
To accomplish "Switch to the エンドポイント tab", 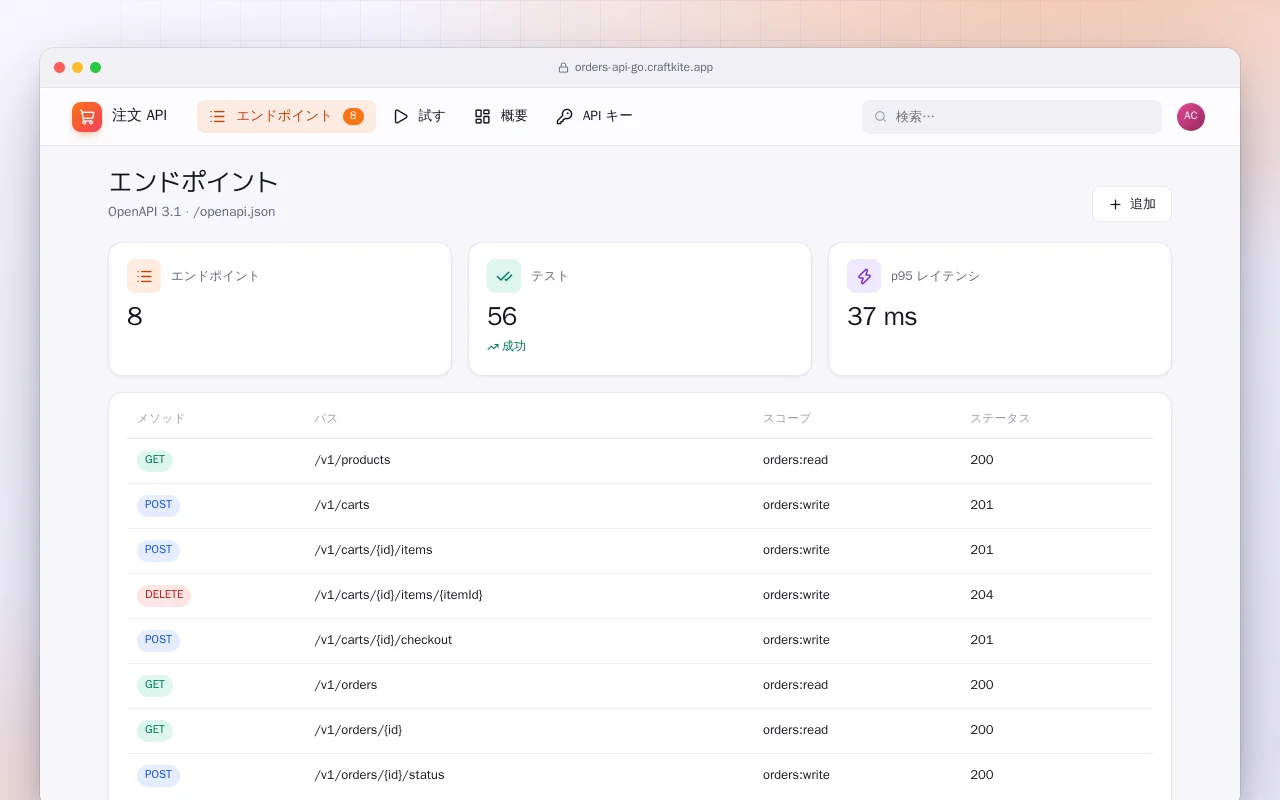I will point(286,116).
